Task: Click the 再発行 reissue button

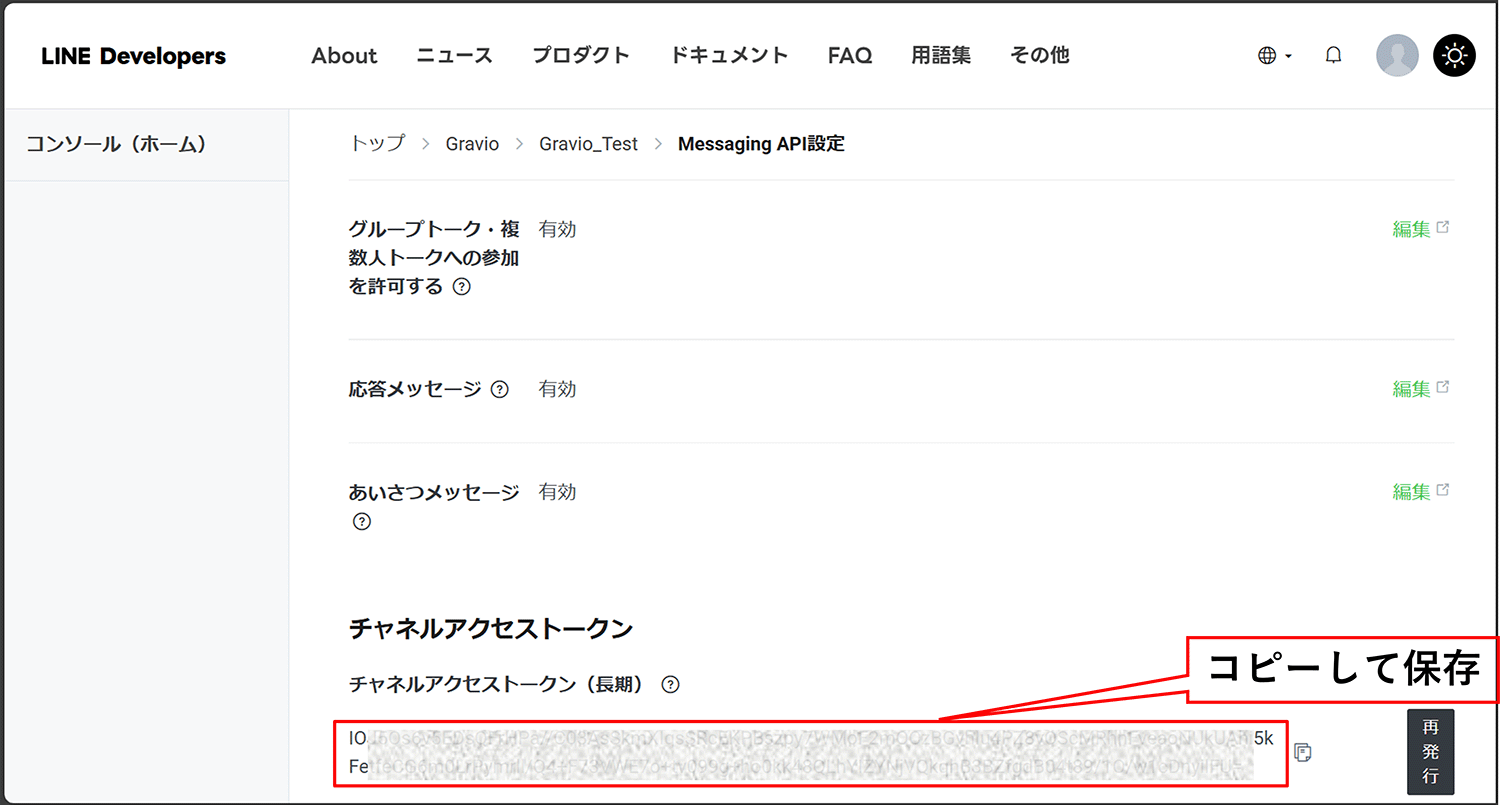Action: pyautogui.click(x=1430, y=752)
